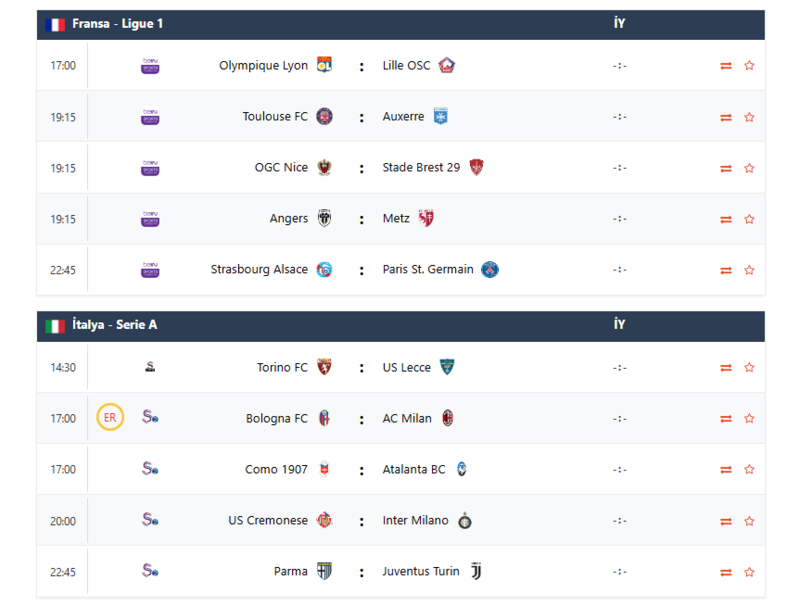Click beIN Sports icon on Lyon match row
800x605 pixels.
pyautogui.click(x=150, y=66)
